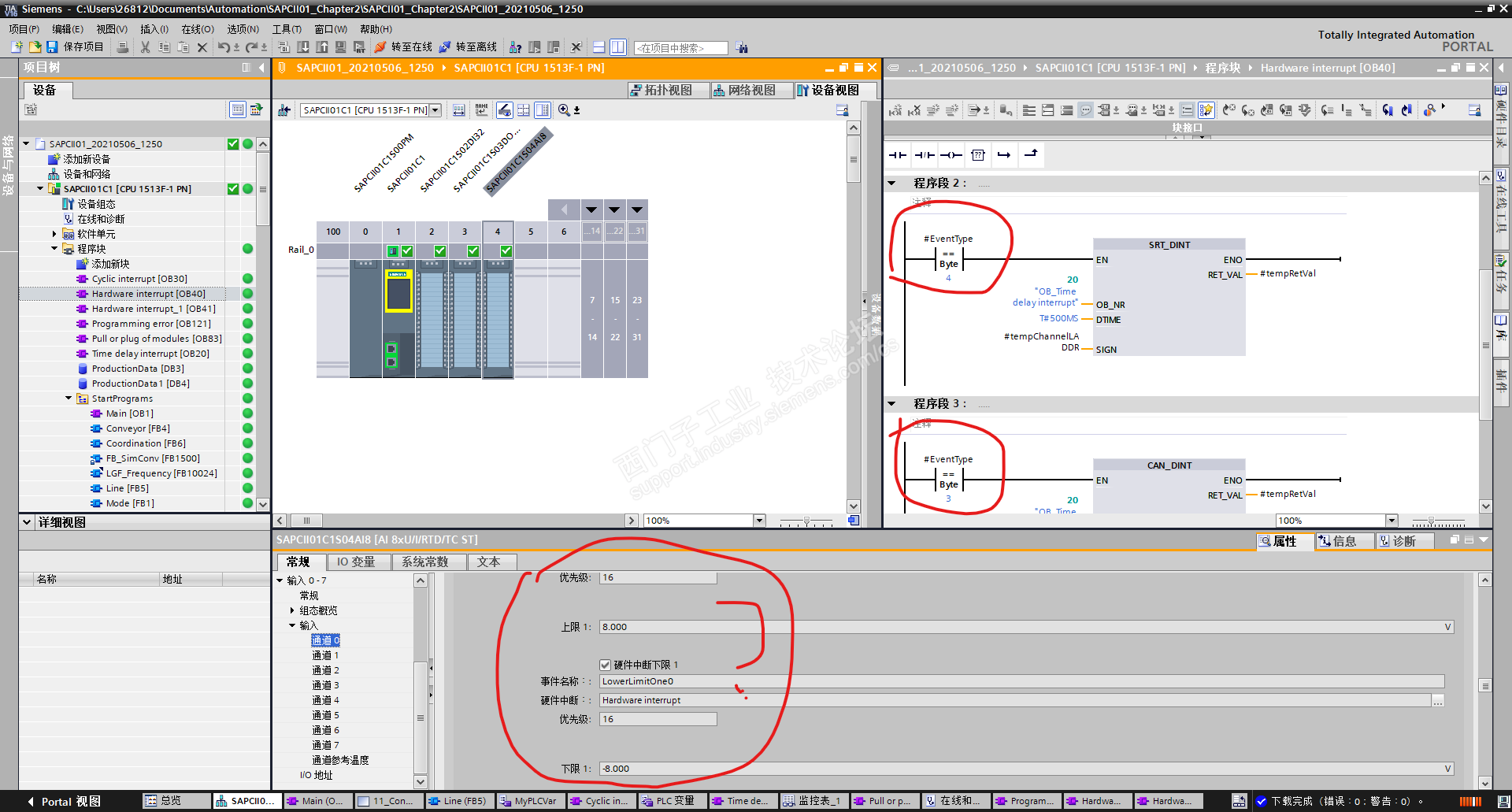The width and height of the screenshot is (1512, 812).
Task: Toggle hardware interrupt lower limit 1 checkbox
Action: [x=605, y=665]
